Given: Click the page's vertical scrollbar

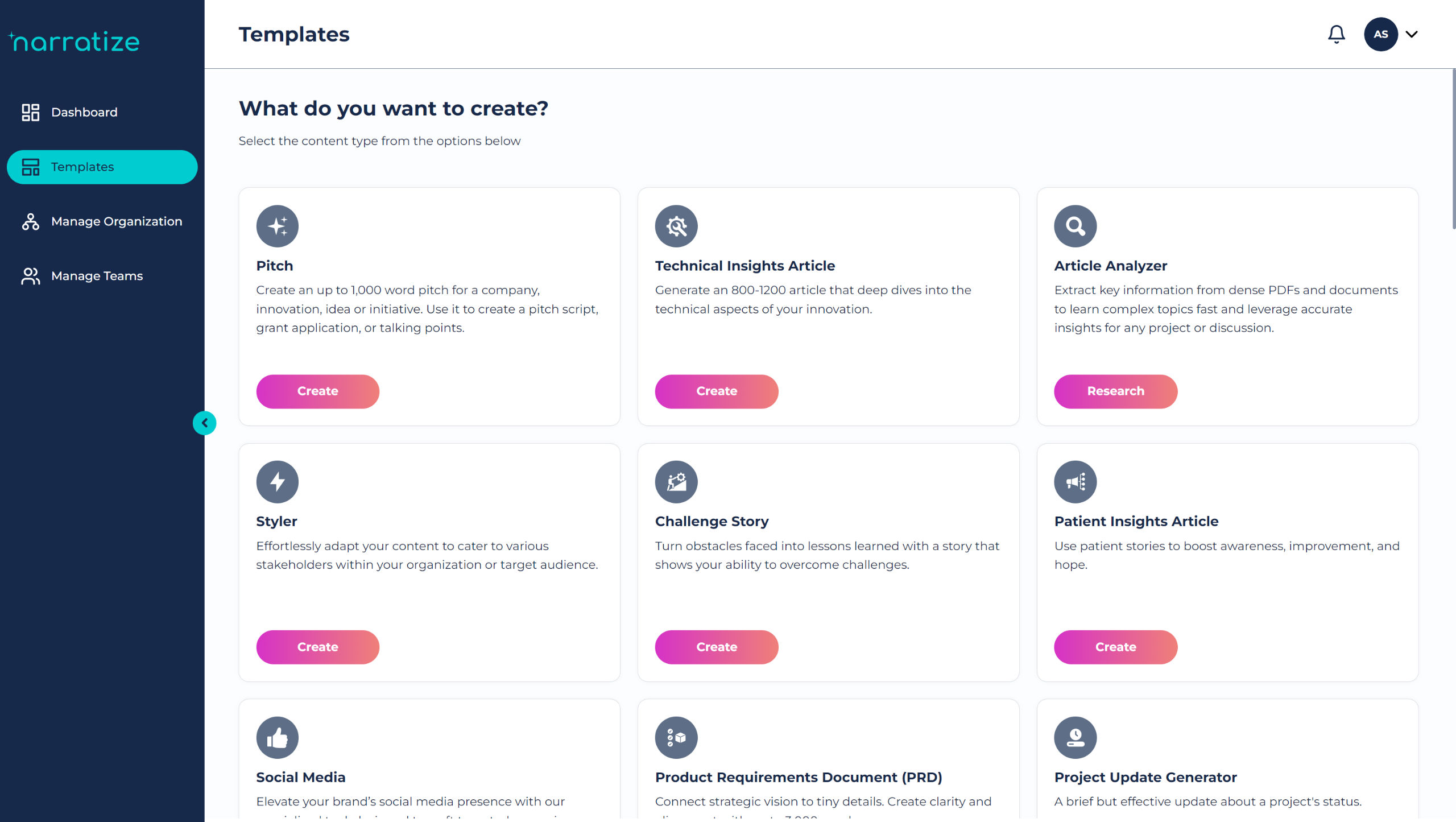Looking at the screenshot, I should click(1453, 149).
